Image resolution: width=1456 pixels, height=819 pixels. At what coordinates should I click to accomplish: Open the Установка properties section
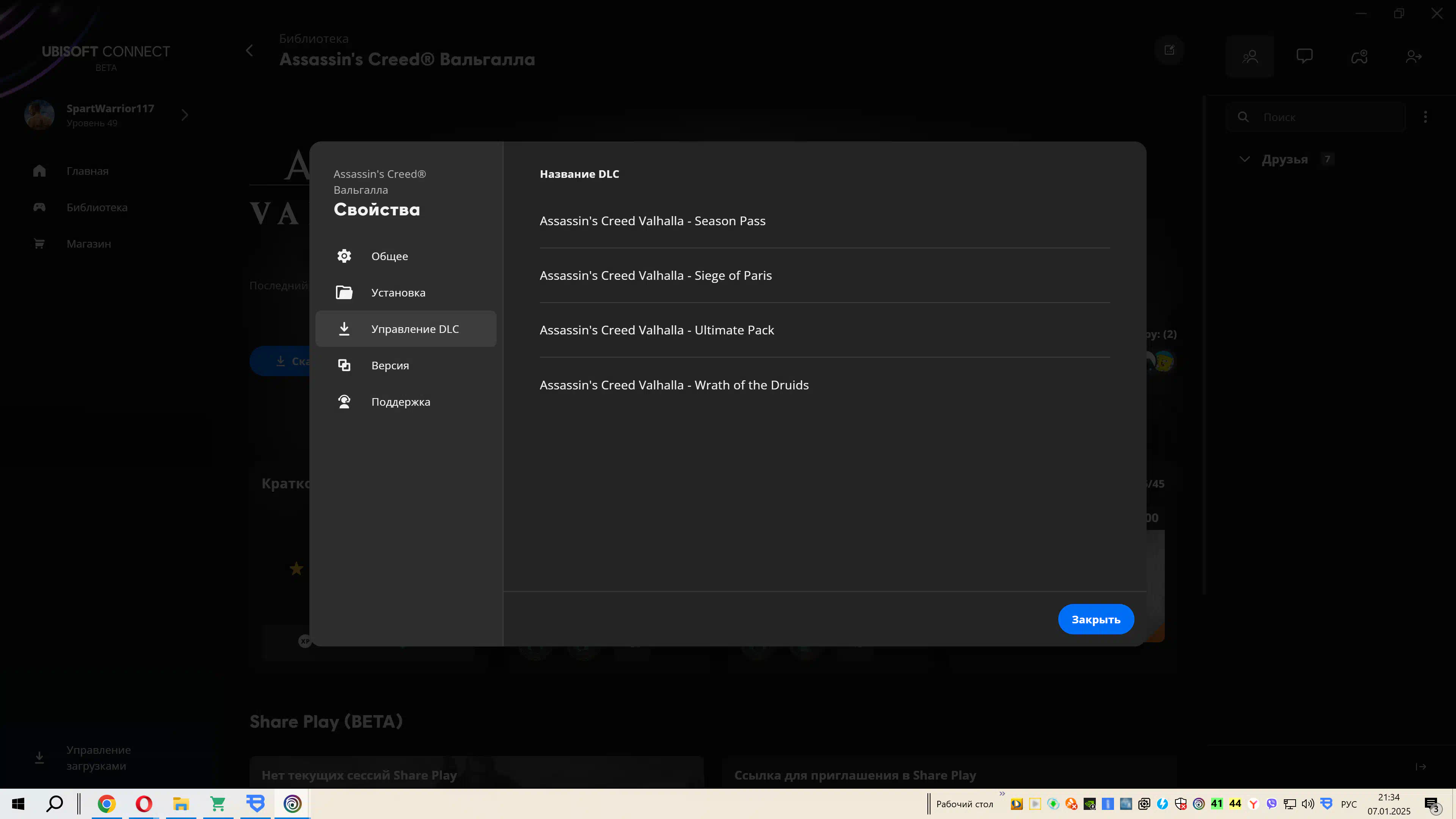click(406, 292)
